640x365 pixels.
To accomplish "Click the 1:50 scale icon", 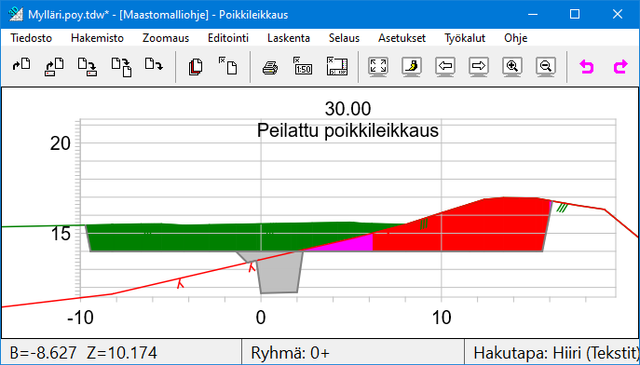I will [x=302, y=66].
